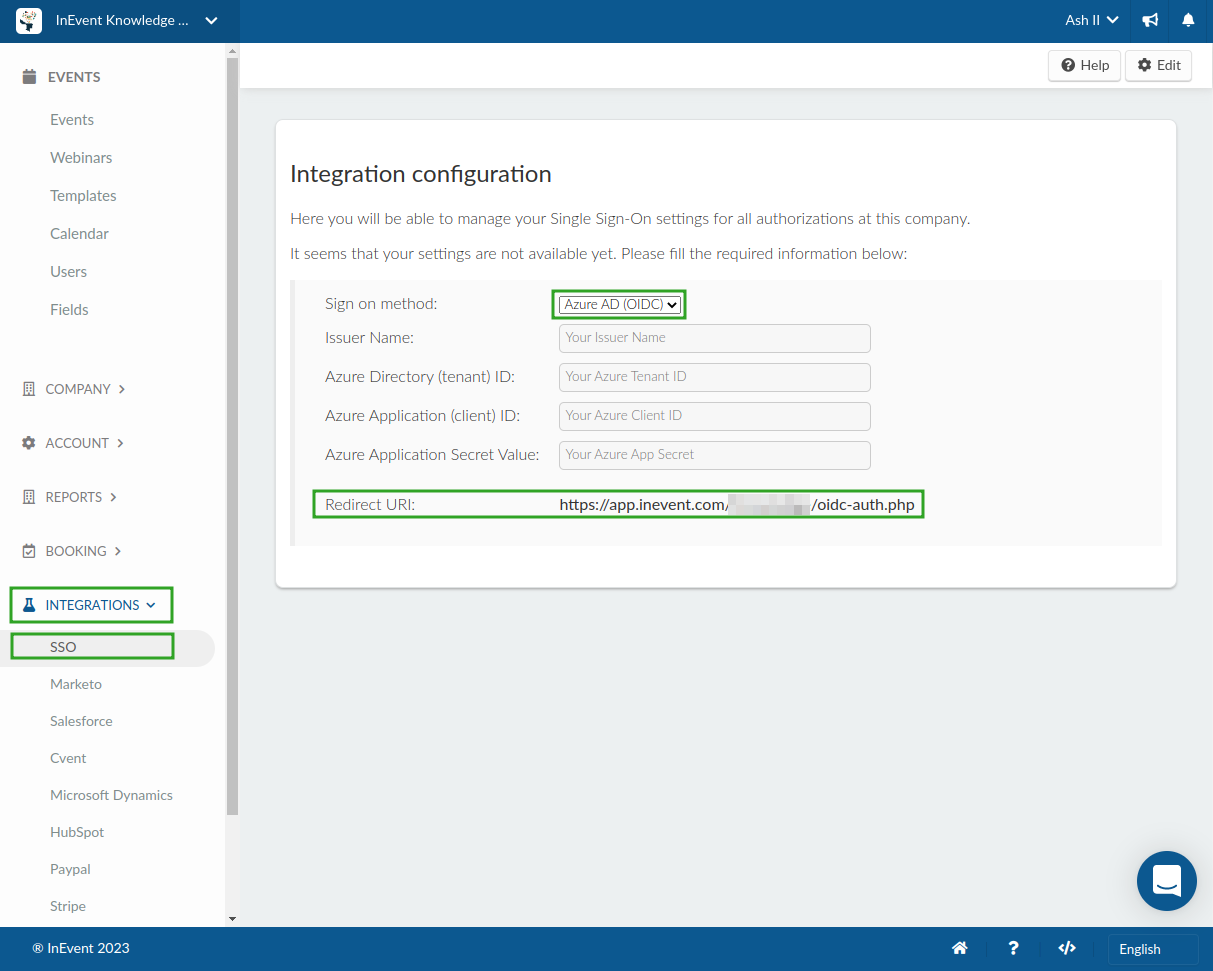Click the flask icon beside INTEGRATIONS
This screenshot has width=1213, height=971.
(x=29, y=605)
